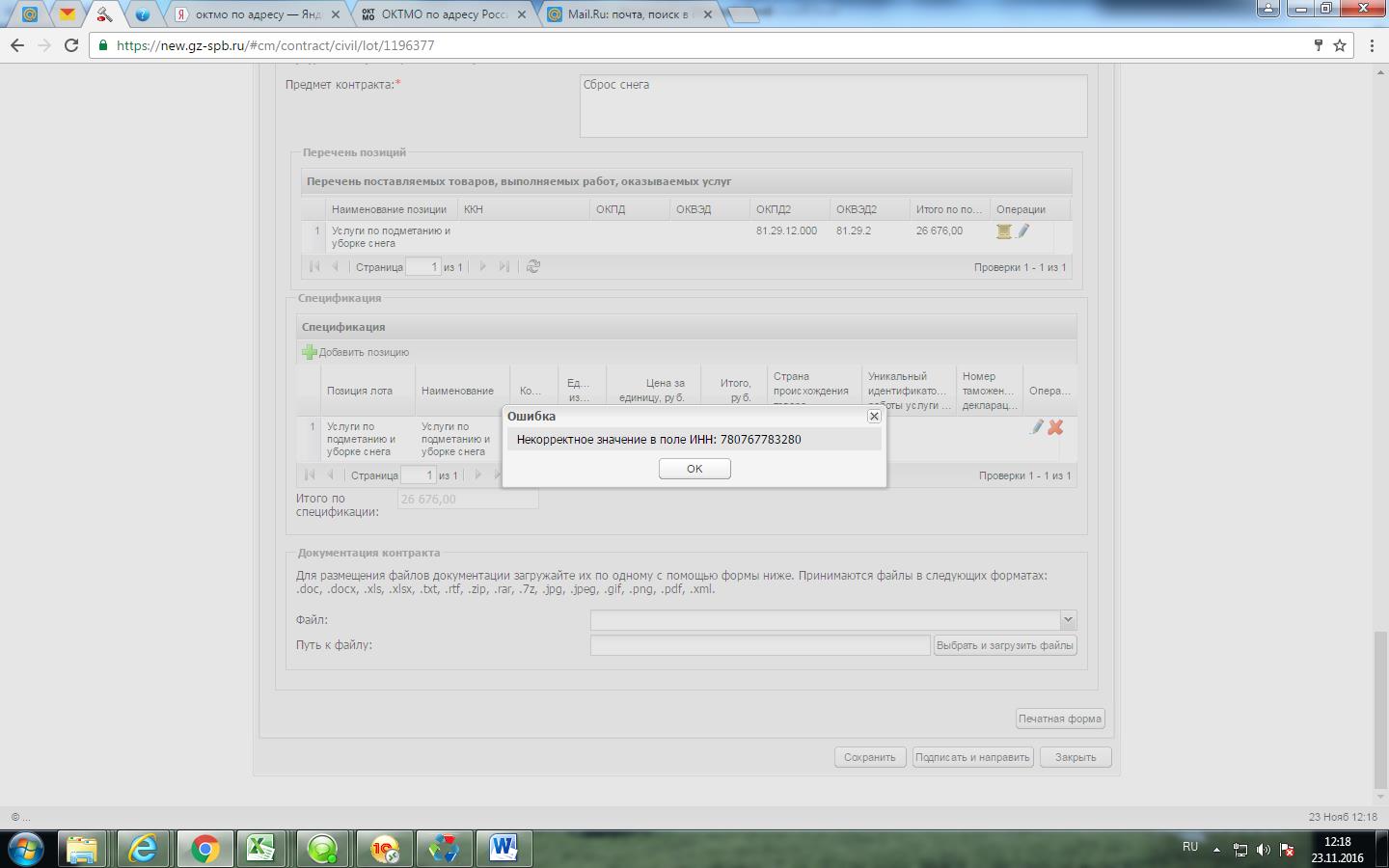Open the saved passwords key icon
The width and height of the screenshot is (1389, 868).
(1319, 45)
